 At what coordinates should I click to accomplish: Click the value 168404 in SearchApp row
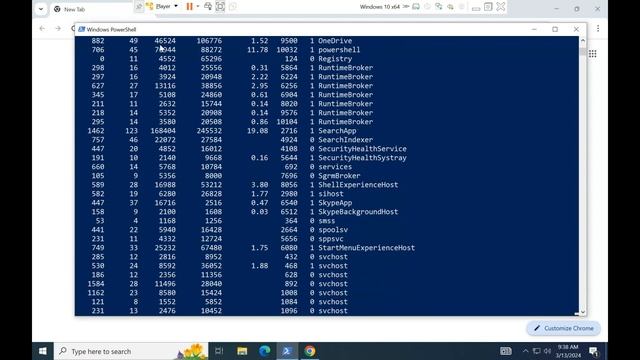click(163, 131)
